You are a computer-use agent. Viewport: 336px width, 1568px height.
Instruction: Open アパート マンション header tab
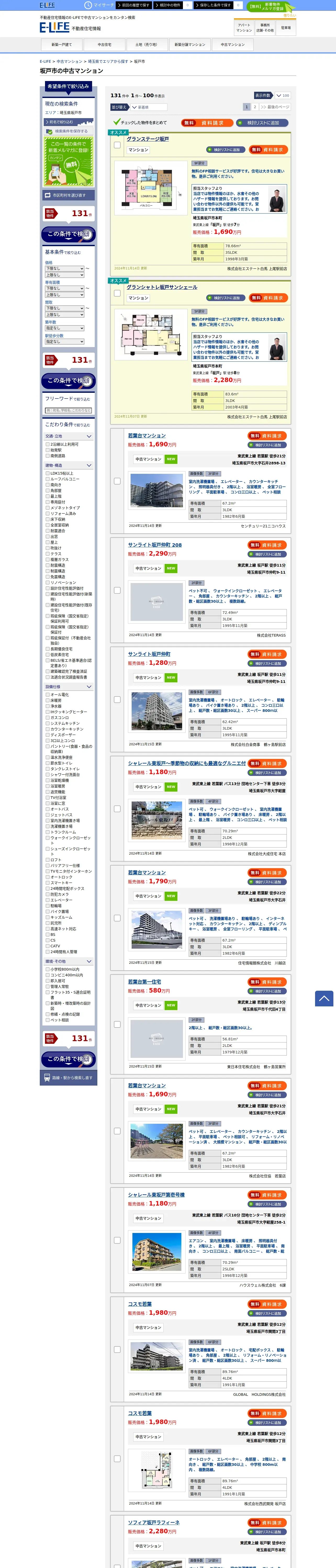[244, 28]
